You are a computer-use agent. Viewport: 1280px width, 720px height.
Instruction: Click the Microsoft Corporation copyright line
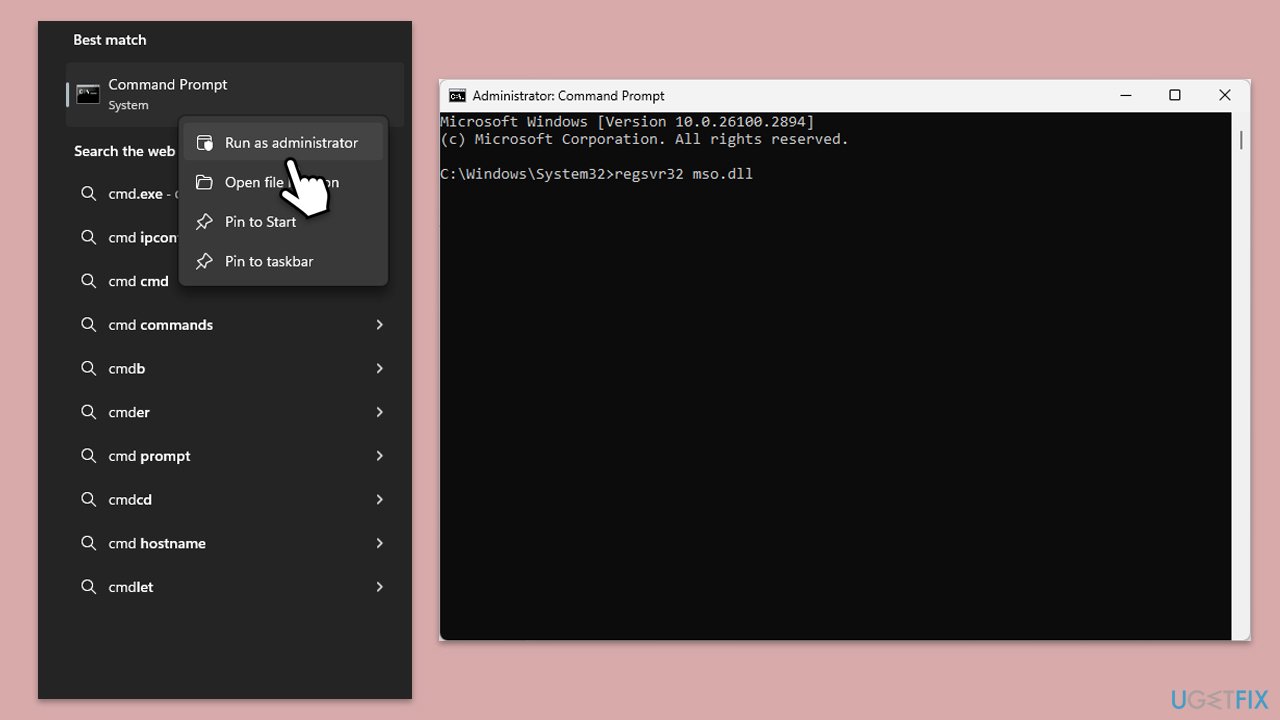644,139
